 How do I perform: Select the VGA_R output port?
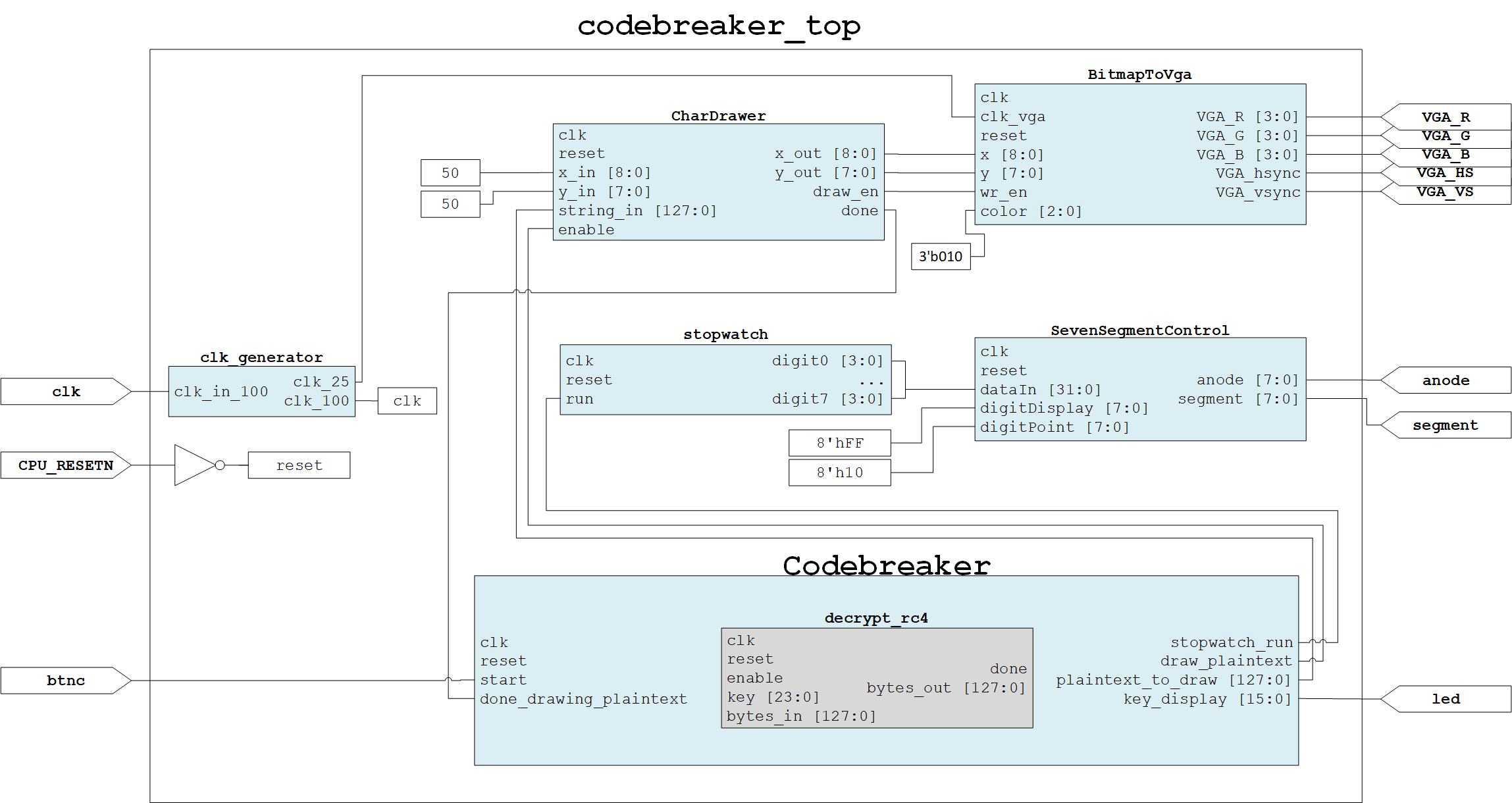pyautogui.click(x=1446, y=117)
